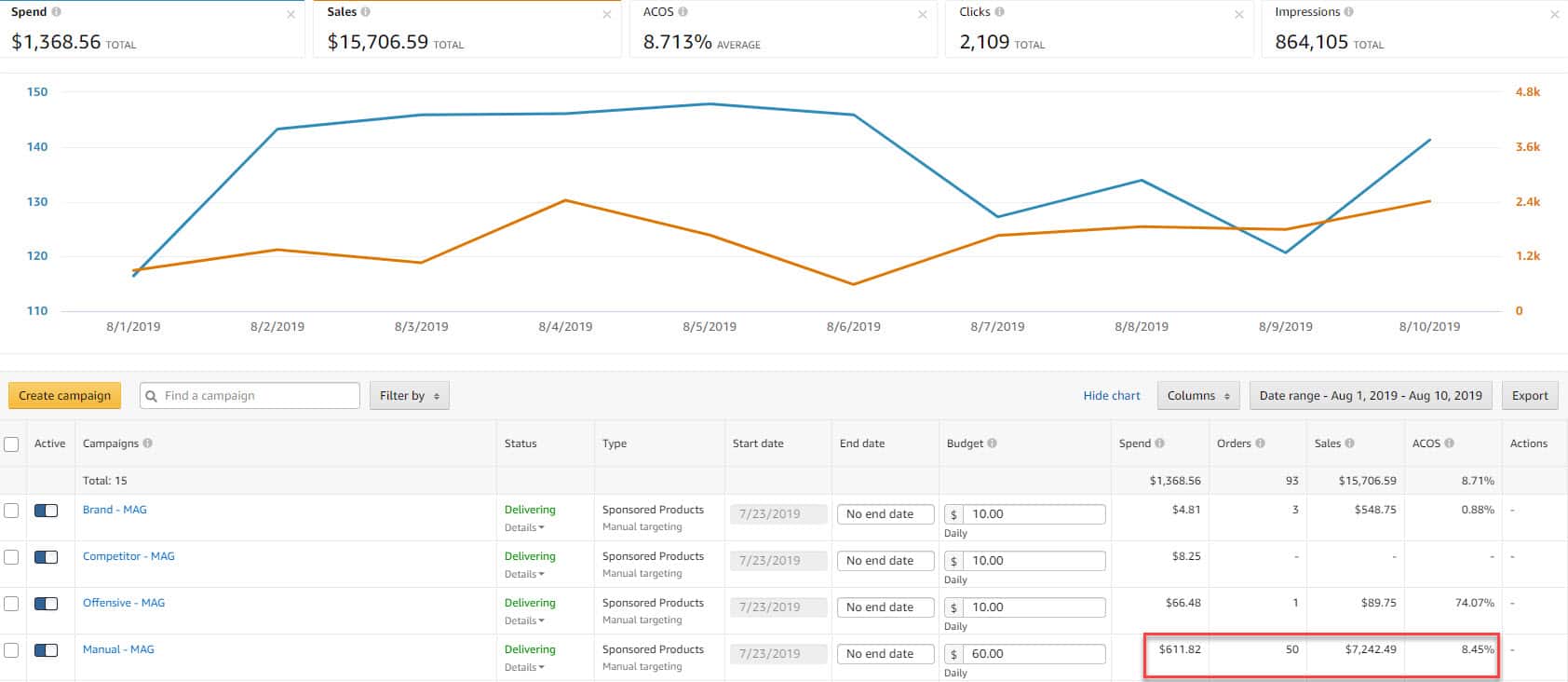Open the Brand - MAG campaign link
This screenshot has width=1568, height=682.
[115, 510]
